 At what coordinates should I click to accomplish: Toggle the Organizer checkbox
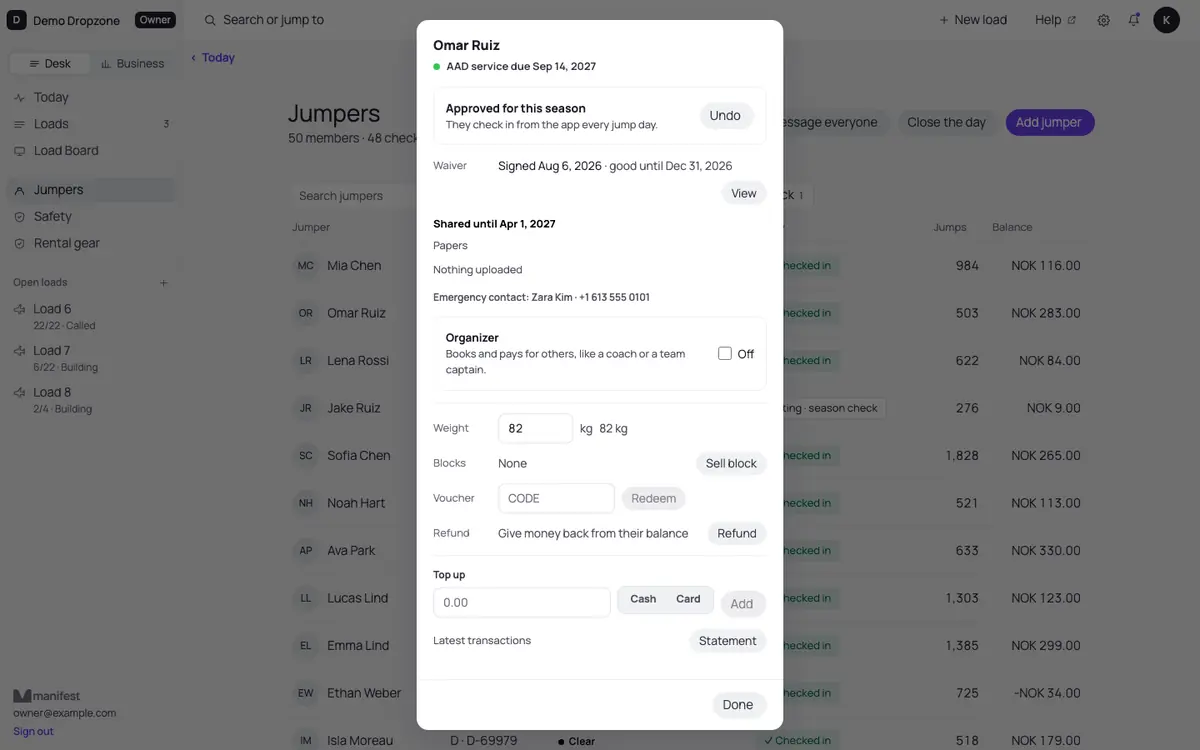click(725, 353)
